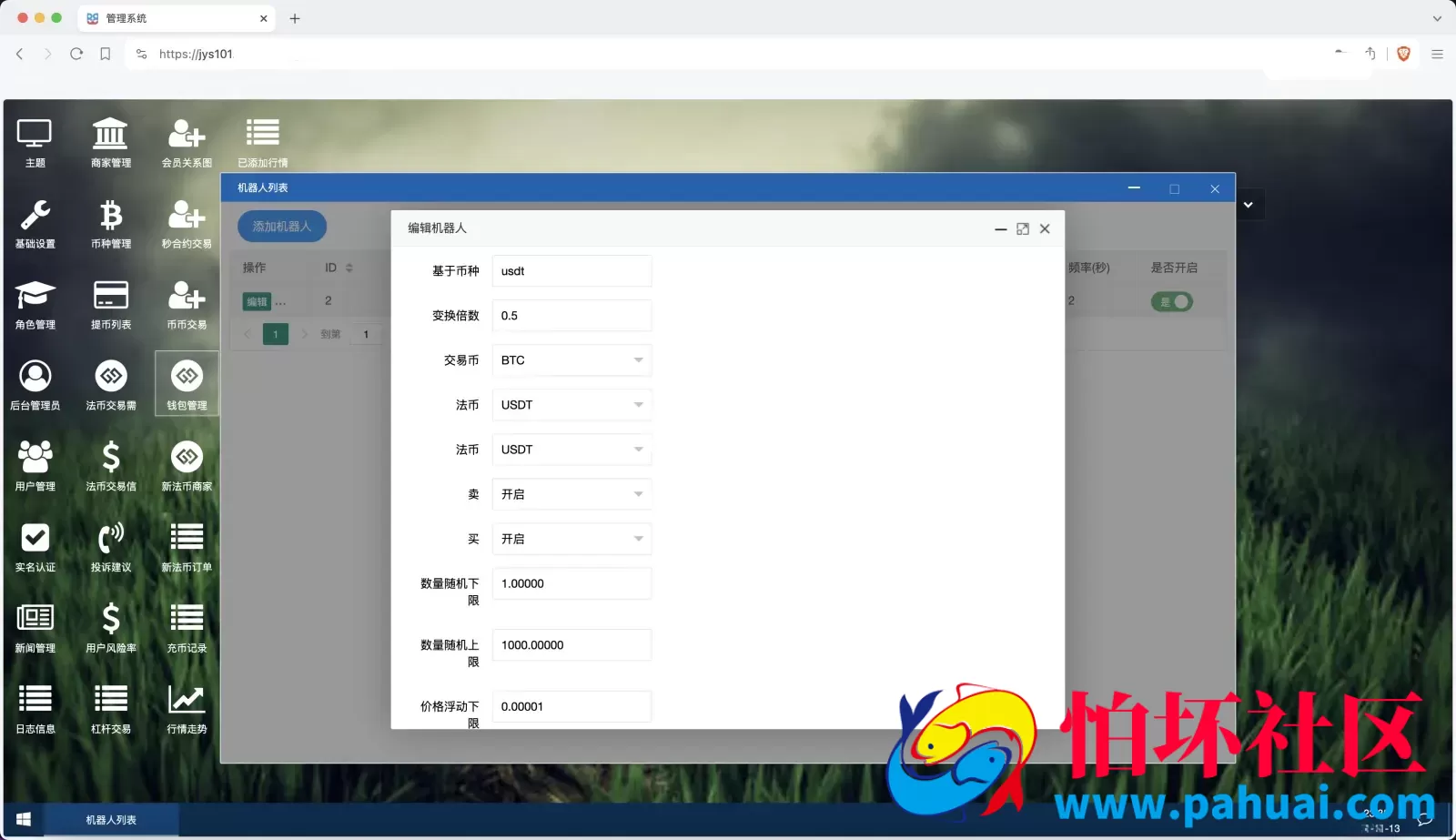Screen dimensions: 1456x840
Task: Open 用户管理 group icon
Action: (x=35, y=467)
